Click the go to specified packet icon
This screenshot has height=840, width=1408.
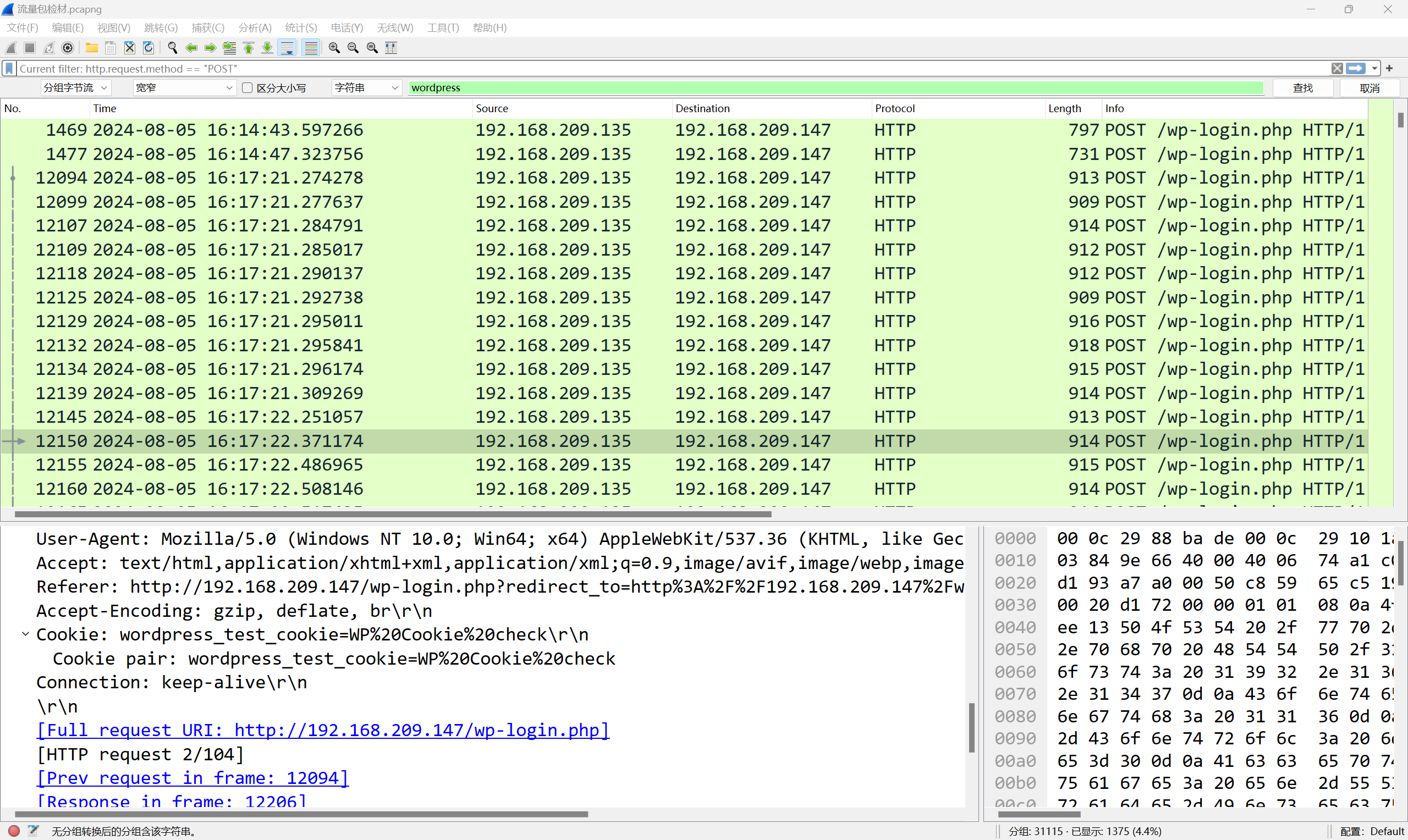click(229, 48)
